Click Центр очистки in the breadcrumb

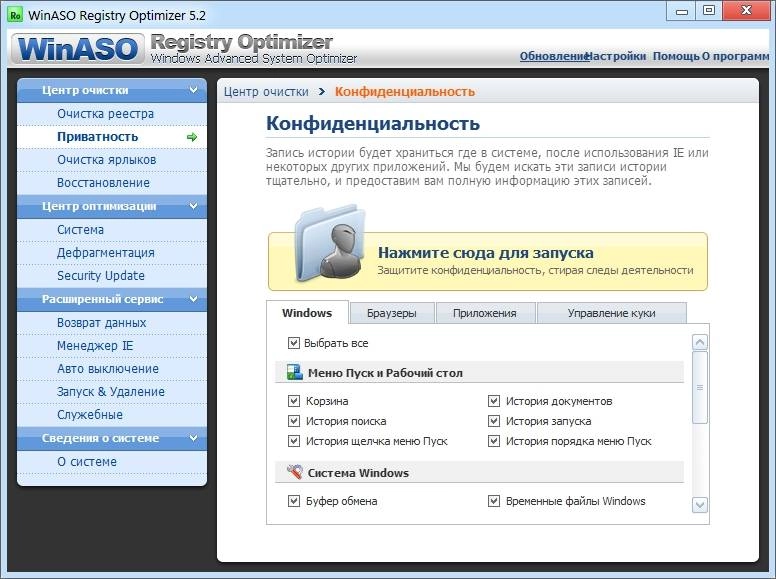pyautogui.click(x=266, y=92)
